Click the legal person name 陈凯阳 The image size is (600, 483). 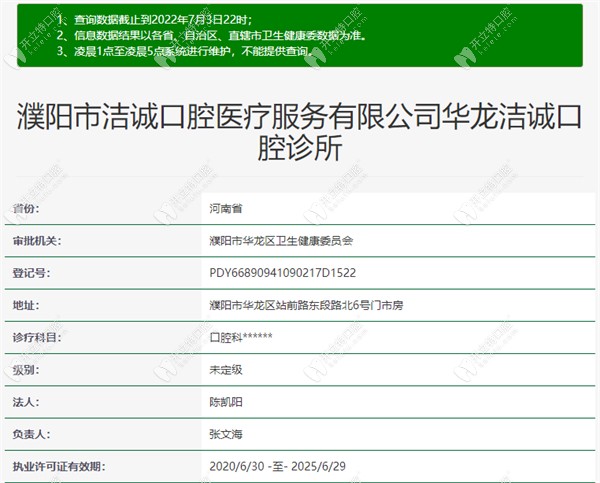(x=226, y=402)
